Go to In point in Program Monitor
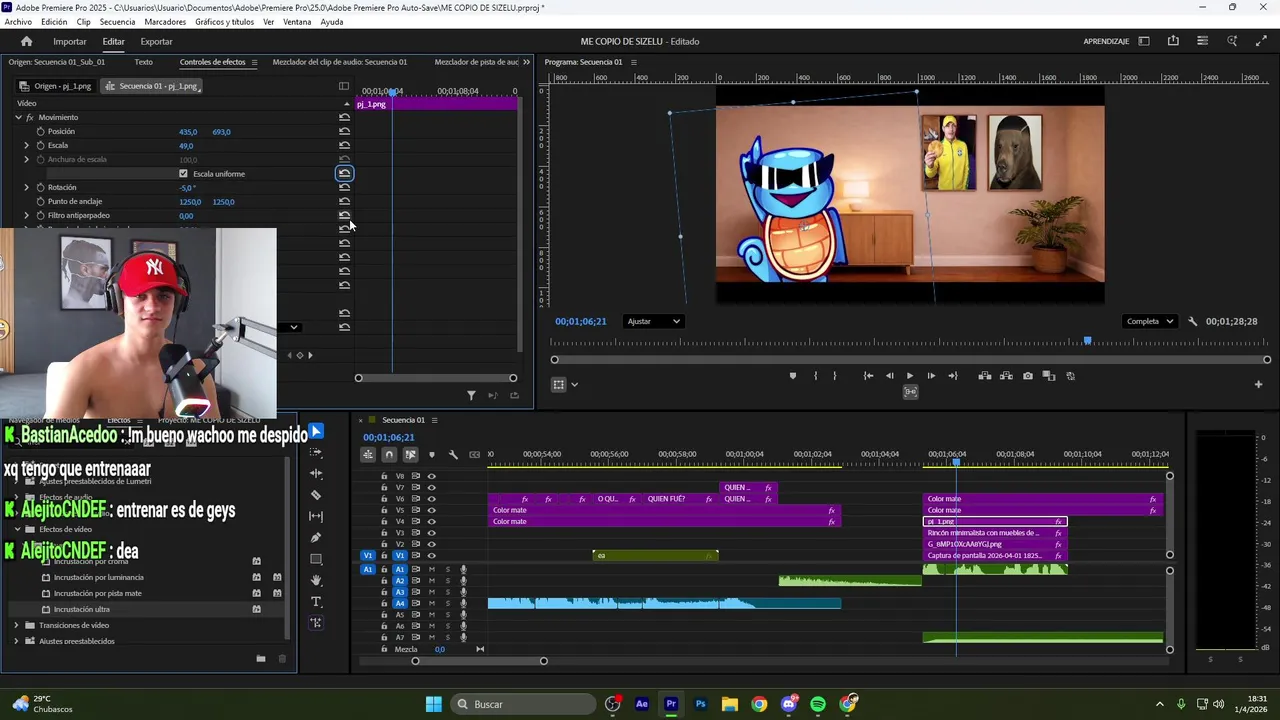1280x720 pixels. [x=868, y=376]
